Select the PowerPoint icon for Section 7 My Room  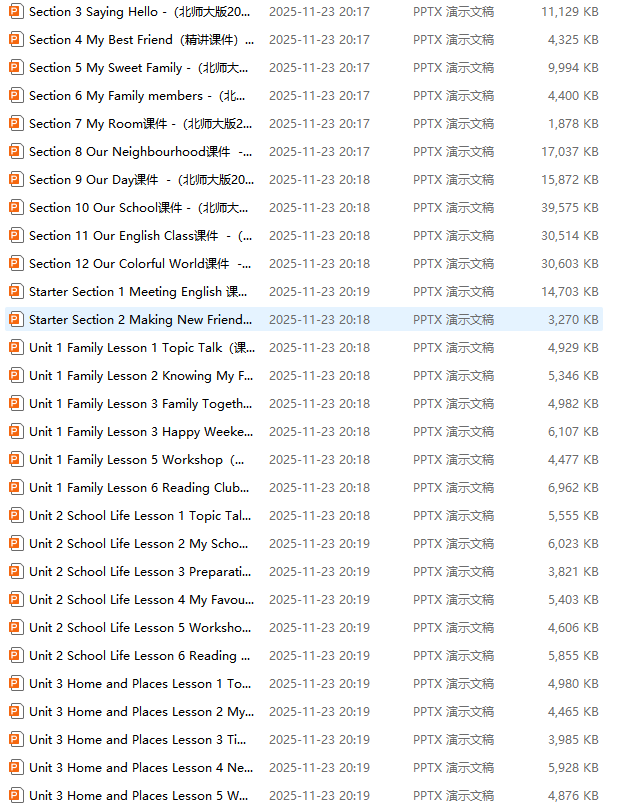[15, 124]
